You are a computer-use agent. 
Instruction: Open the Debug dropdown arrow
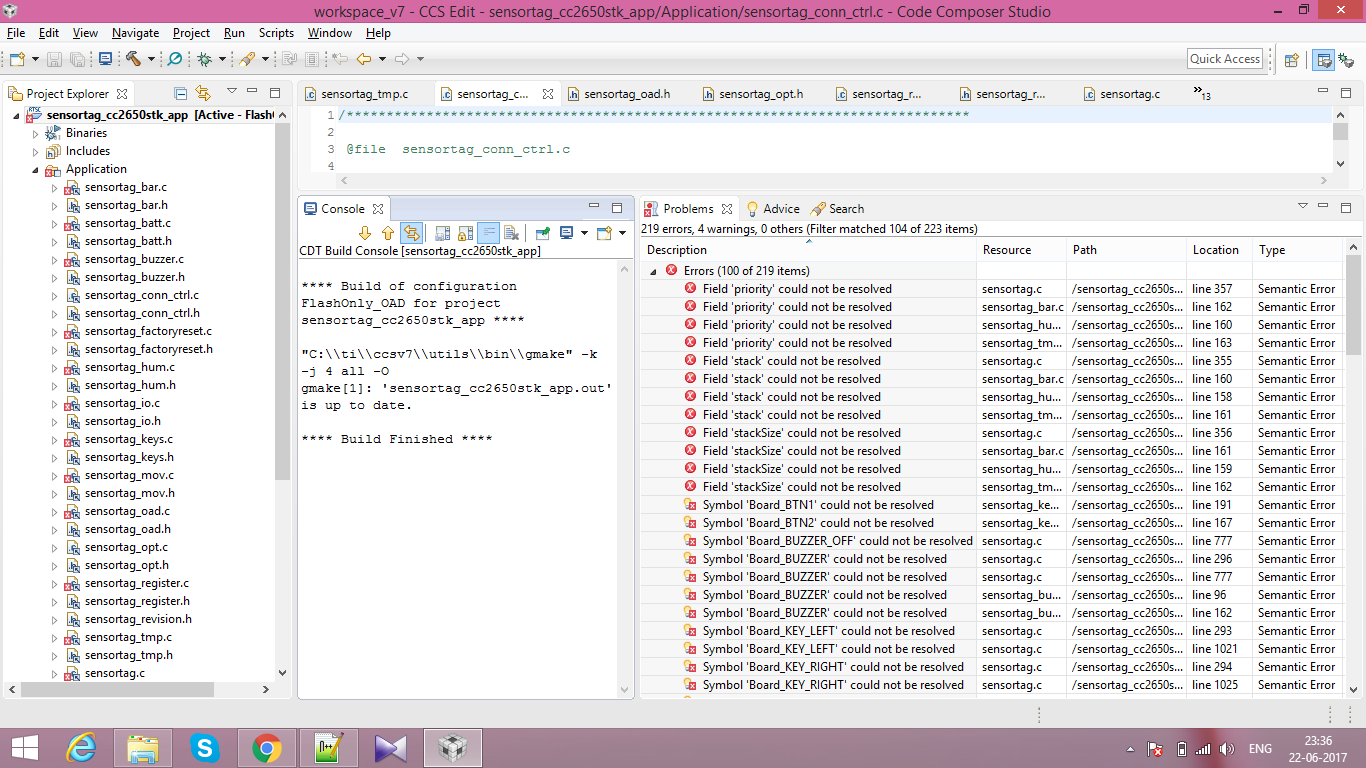tap(222, 59)
